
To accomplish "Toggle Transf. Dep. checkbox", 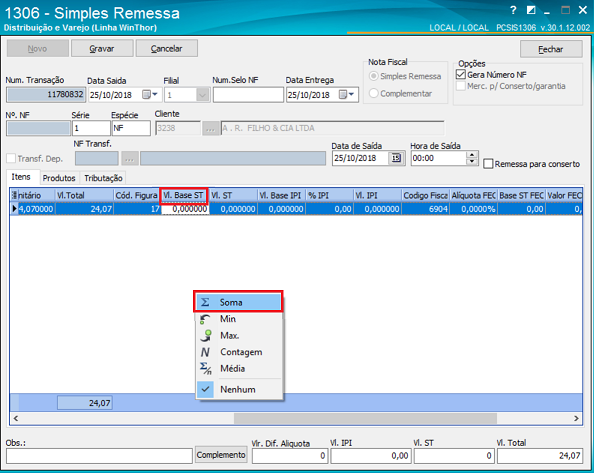I will click(x=11, y=158).
